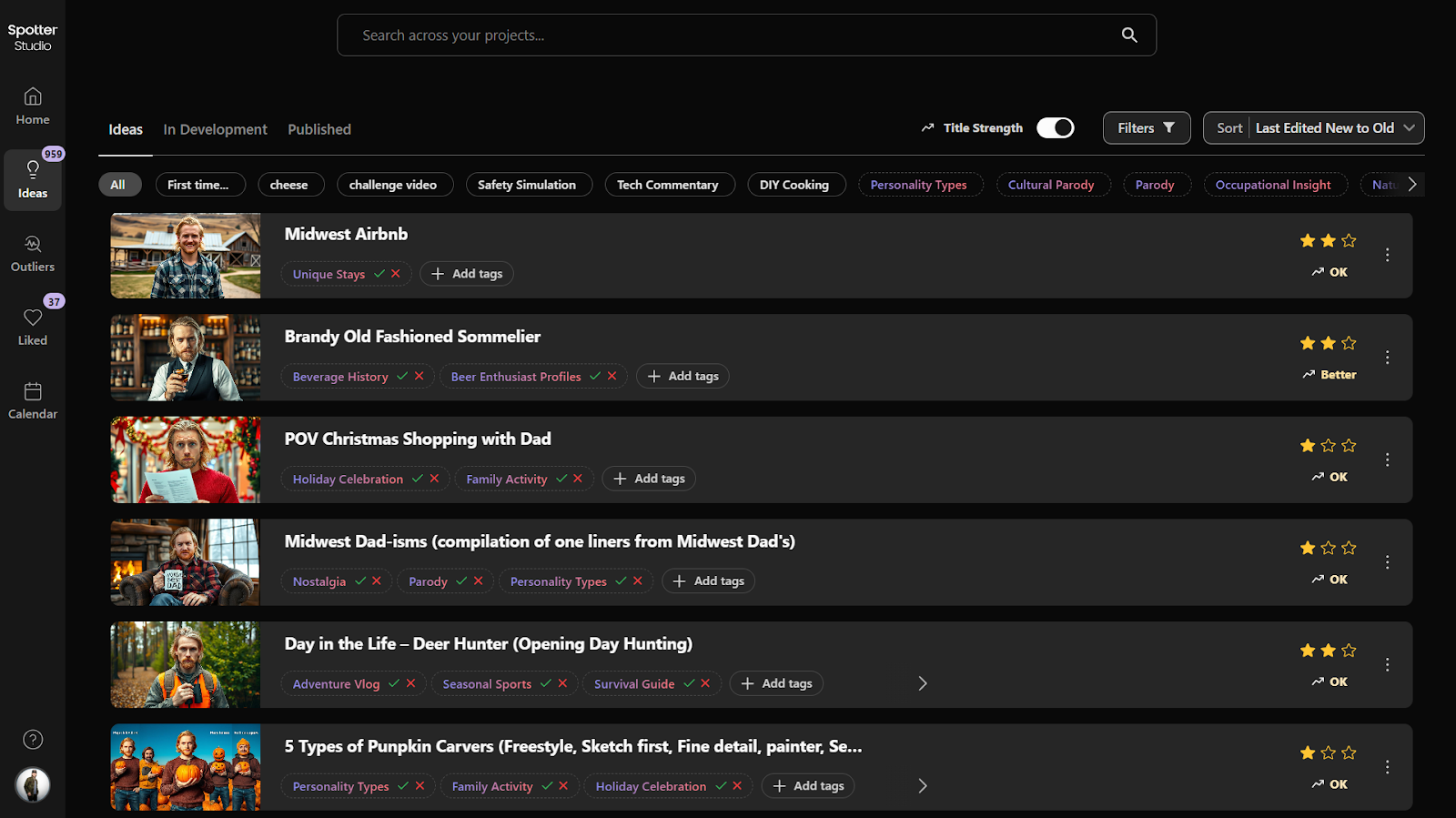This screenshot has width=1456, height=818.
Task: Open the Brandy Old Fashioned Sommelier thumbnail
Action: click(186, 358)
